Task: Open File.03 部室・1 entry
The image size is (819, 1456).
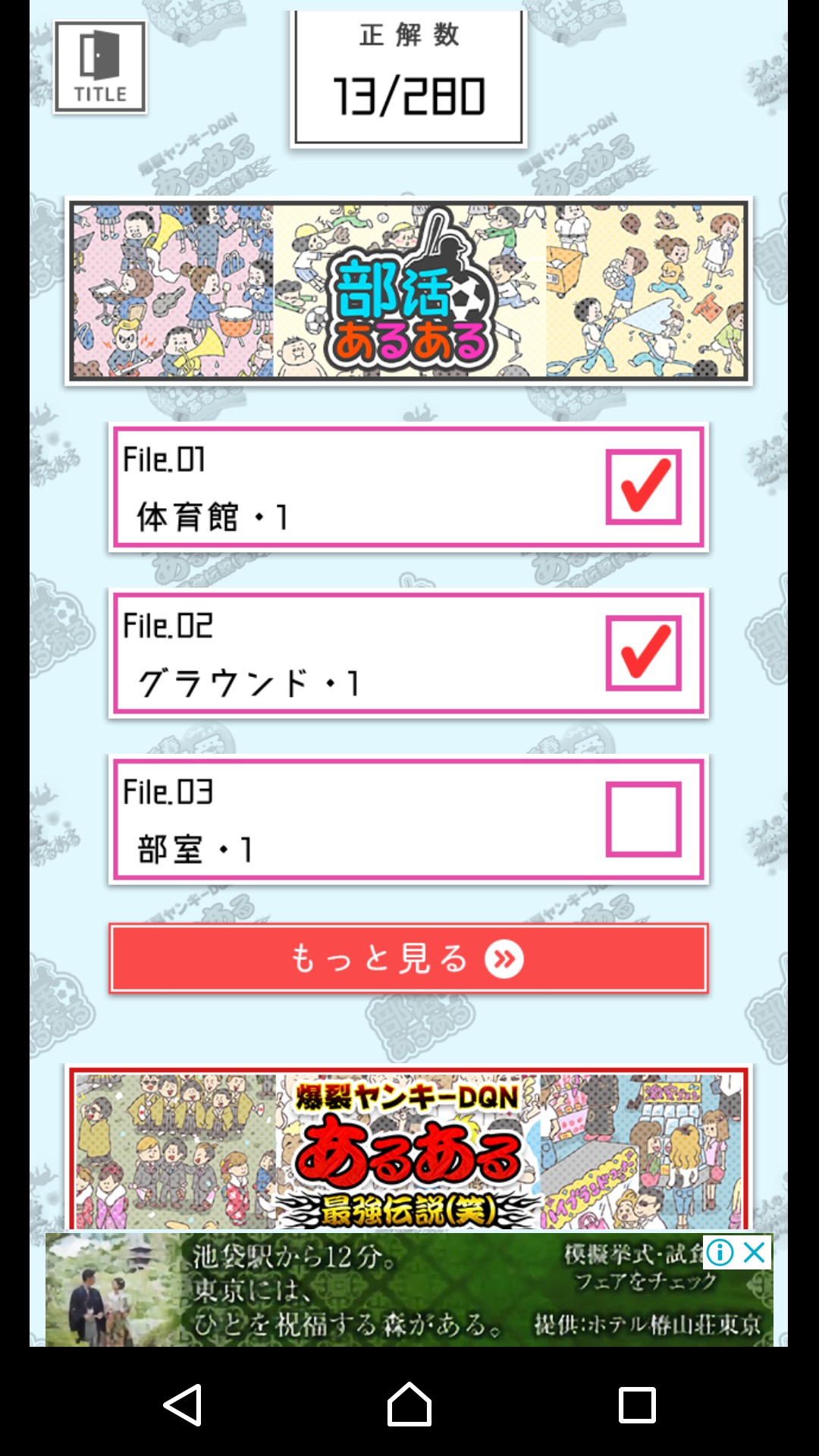Action: coord(409,819)
